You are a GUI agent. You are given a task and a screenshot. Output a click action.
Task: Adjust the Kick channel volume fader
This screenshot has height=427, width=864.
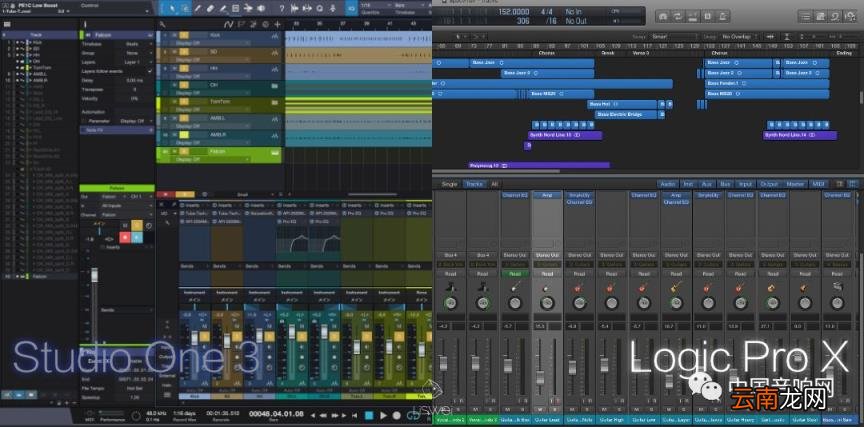(195, 339)
